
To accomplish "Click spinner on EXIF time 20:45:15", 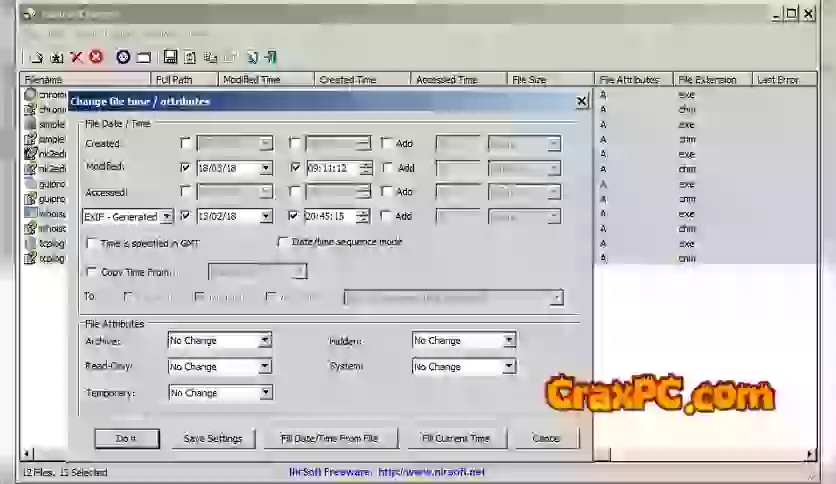I will pos(363,216).
